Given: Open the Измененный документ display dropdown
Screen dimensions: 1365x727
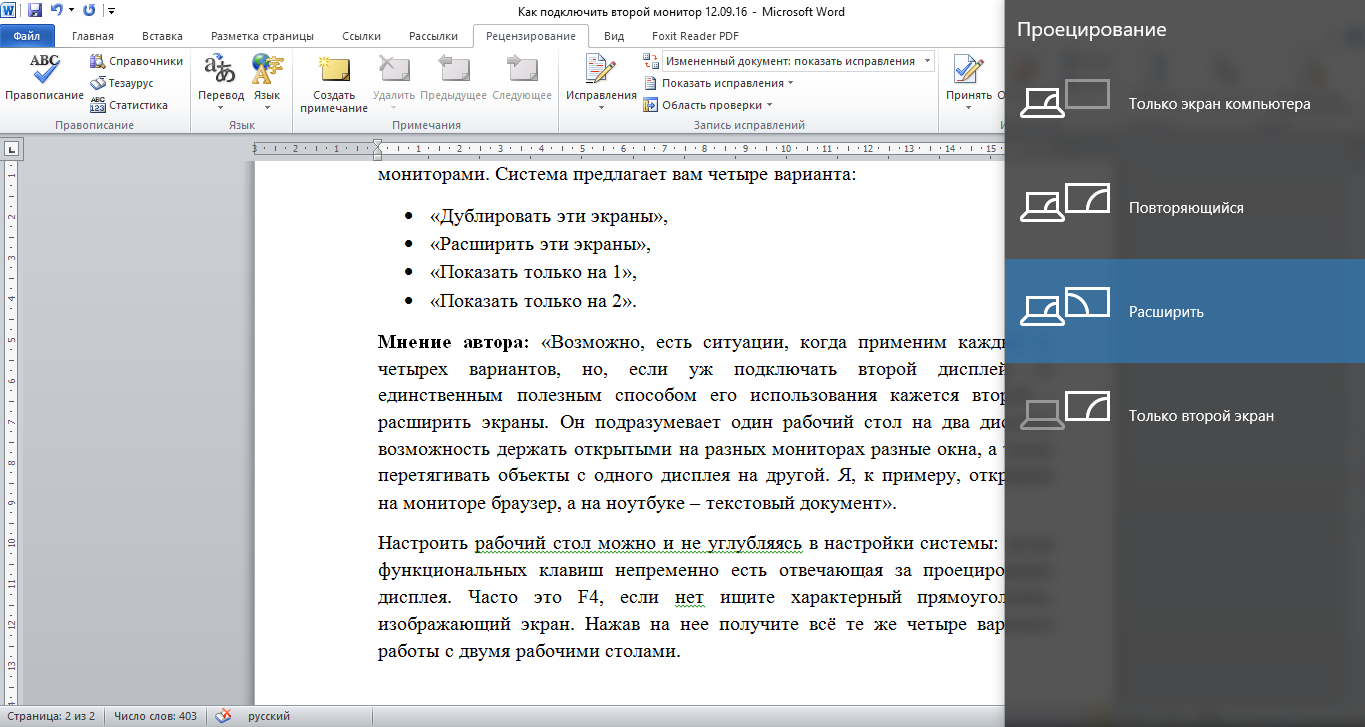Looking at the screenshot, I should coord(796,61).
